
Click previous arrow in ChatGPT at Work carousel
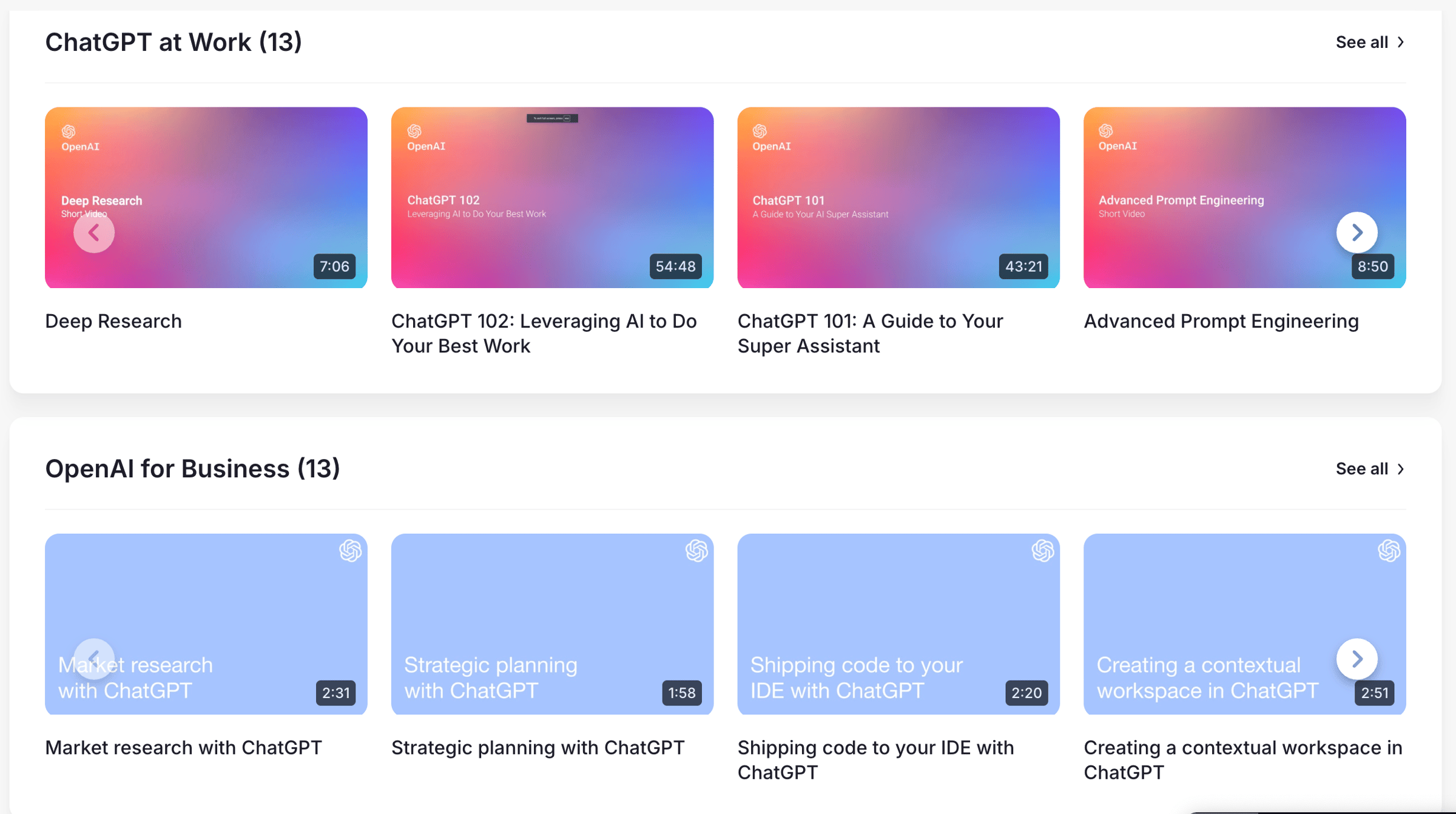[x=94, y=232]
